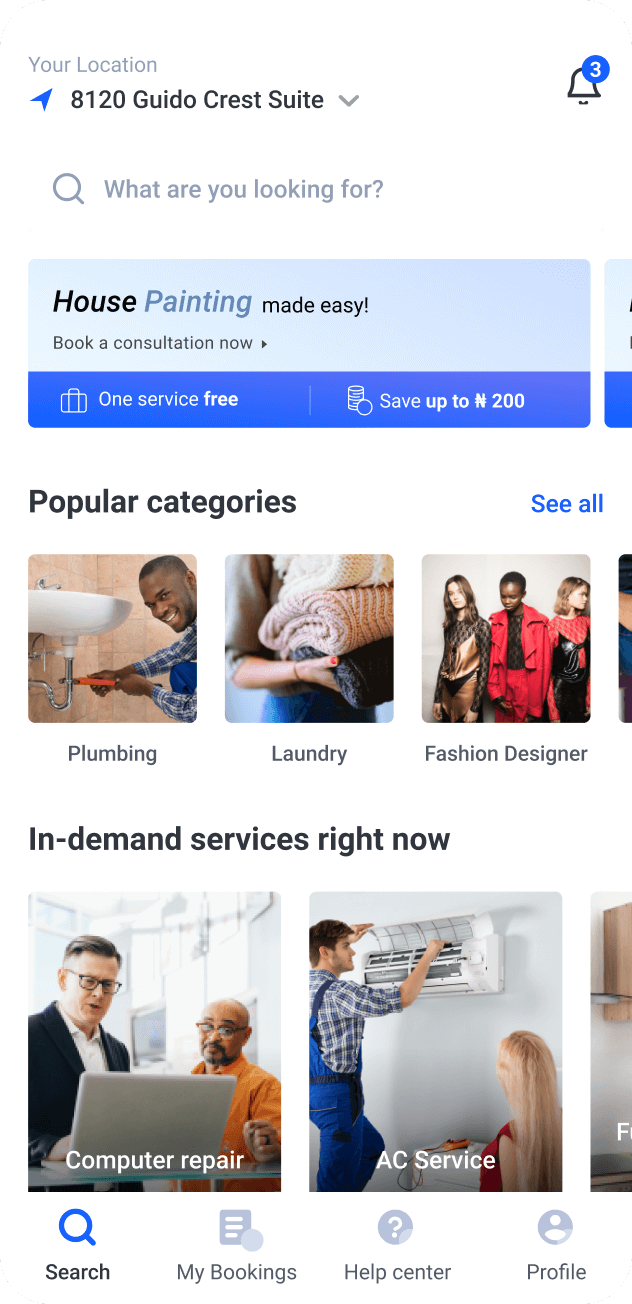Tap the location arrow icon
The image size is (632, 1304).
pyautogui.click(x=42, y=100)
